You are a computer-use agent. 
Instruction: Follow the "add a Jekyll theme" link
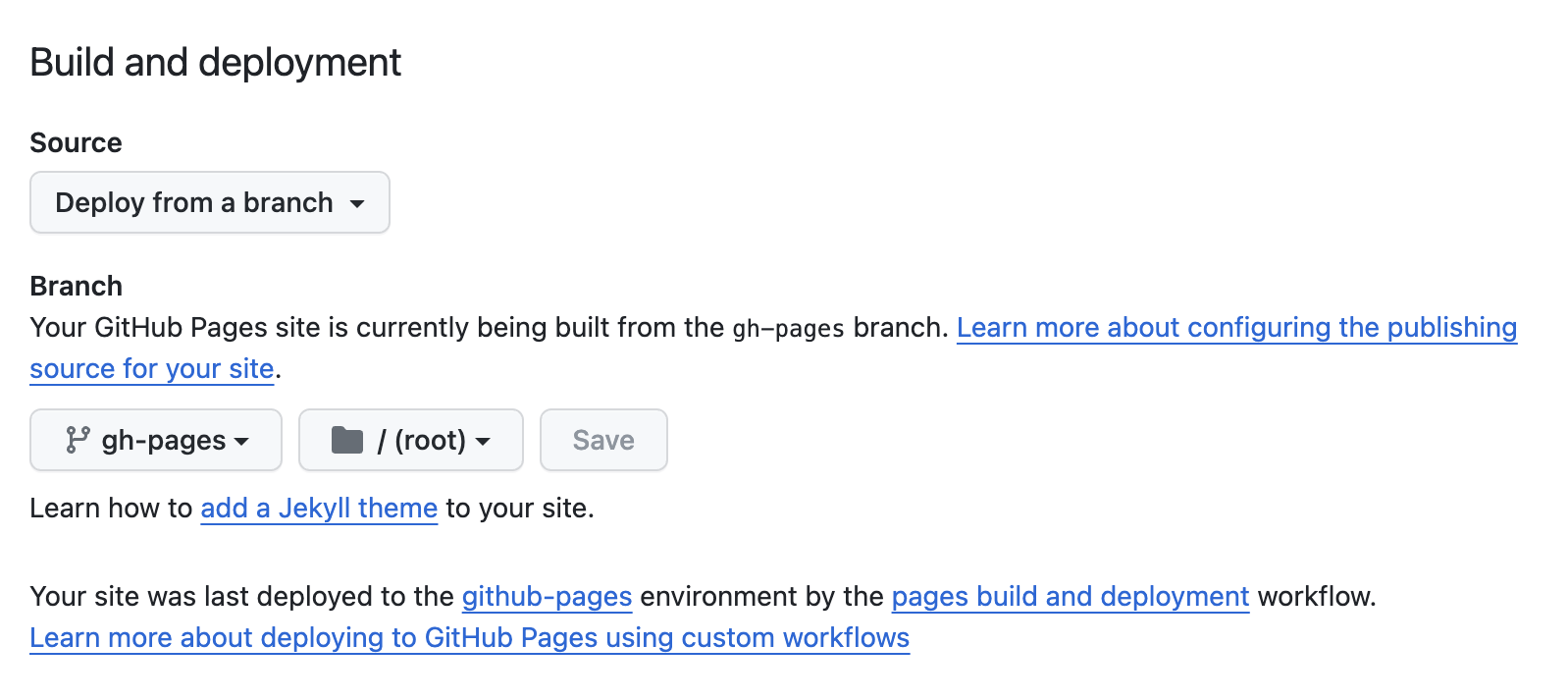click(x=319, y=508)
